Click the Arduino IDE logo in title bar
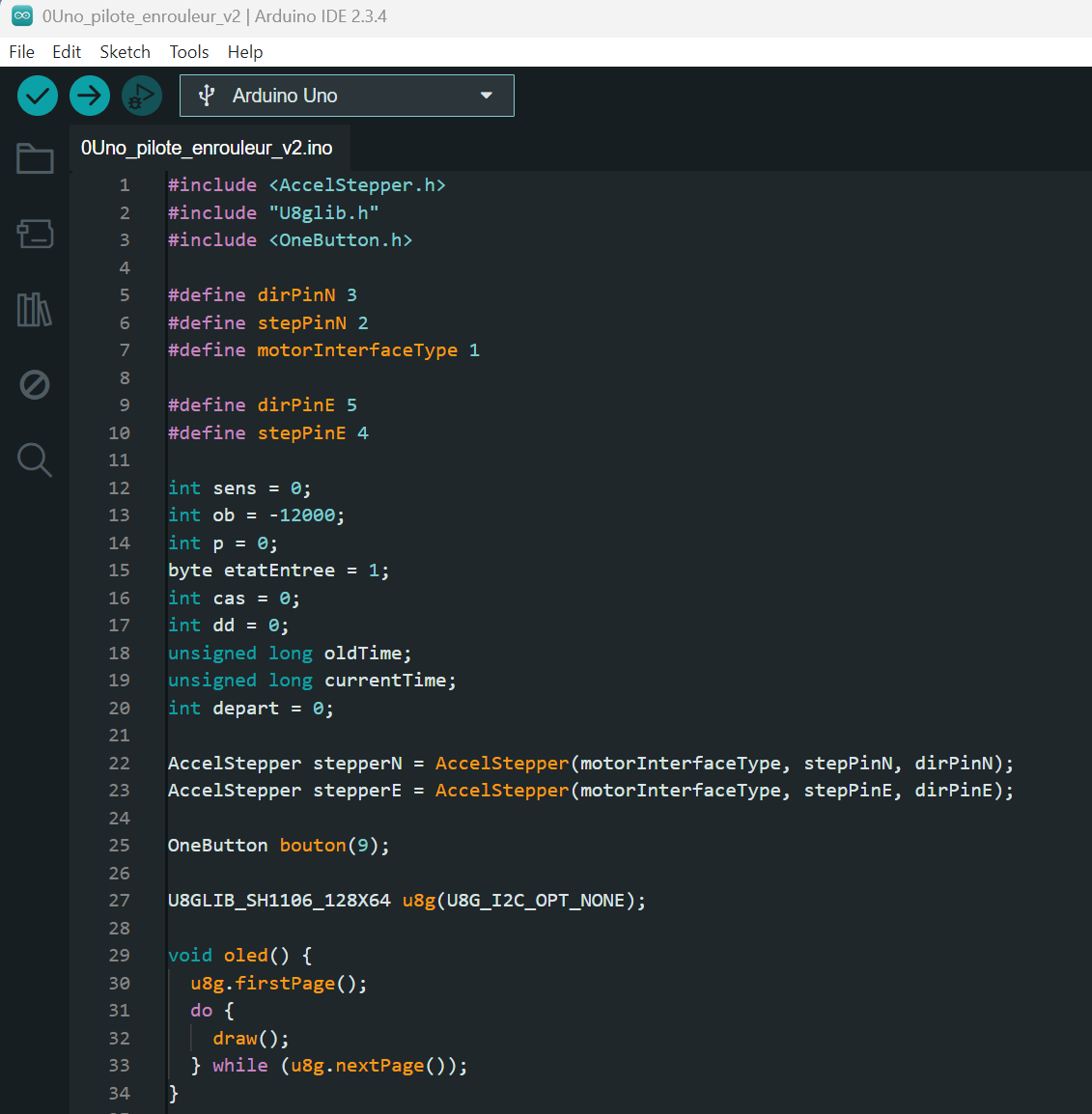This screenshot has height=1114, width=1092. pos(21,16)
